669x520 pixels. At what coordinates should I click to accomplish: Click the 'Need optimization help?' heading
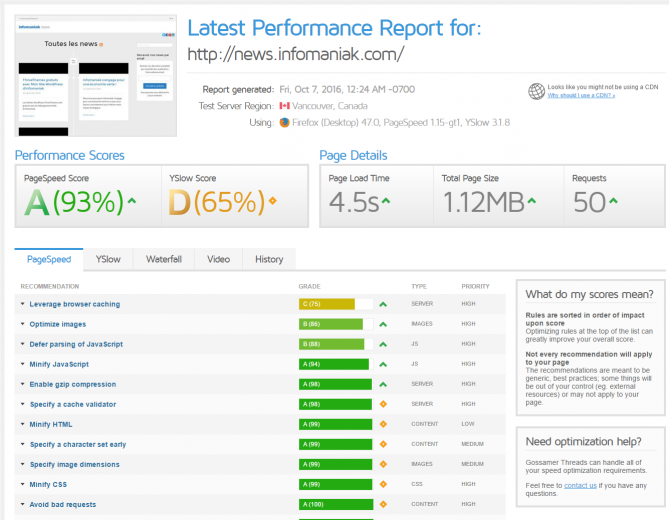coord(583,442)
